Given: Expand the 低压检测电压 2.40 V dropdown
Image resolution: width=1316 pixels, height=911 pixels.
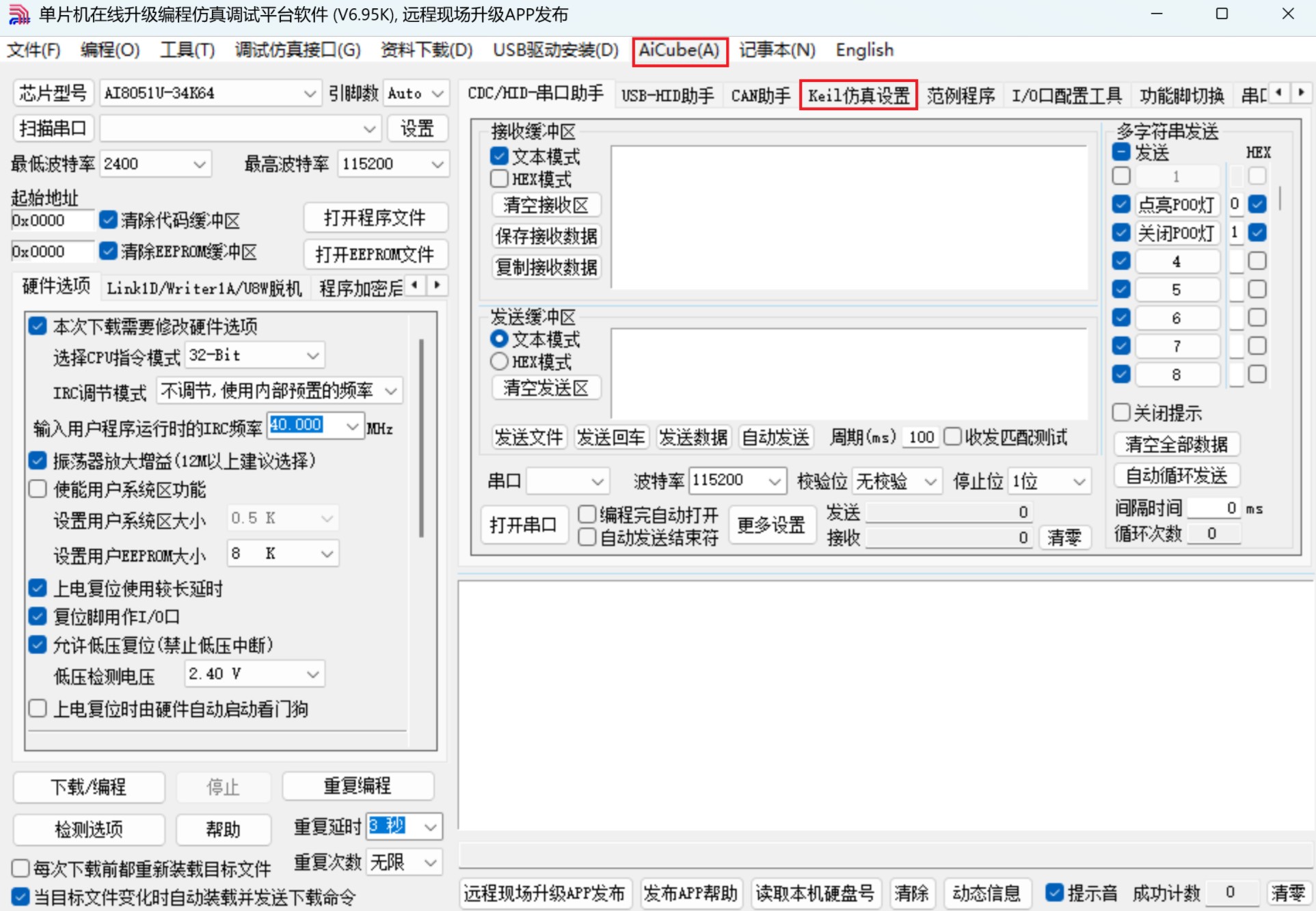Looking at the screenshot, I should 313,675.
